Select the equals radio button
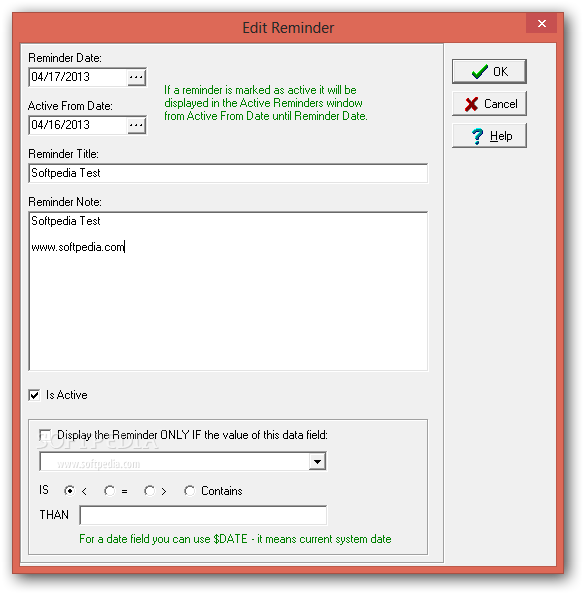 coord(109,491)
